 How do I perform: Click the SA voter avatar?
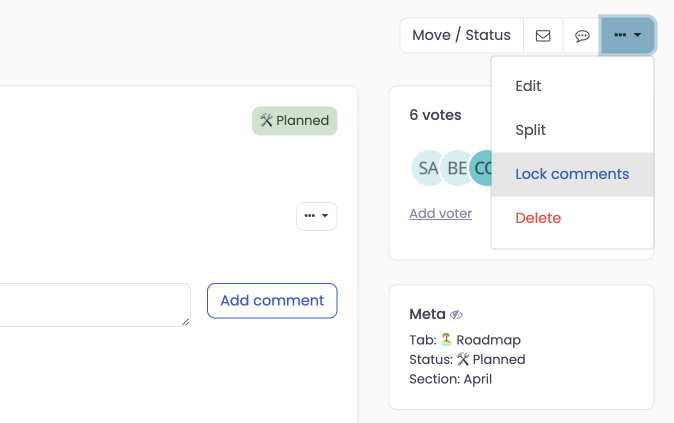[428, 168]
